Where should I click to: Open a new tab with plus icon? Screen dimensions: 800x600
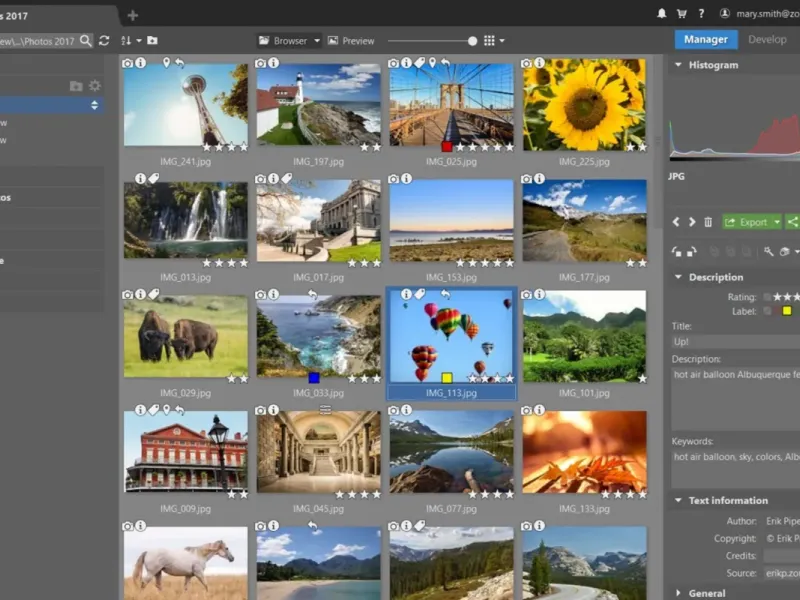coord(132,15)
